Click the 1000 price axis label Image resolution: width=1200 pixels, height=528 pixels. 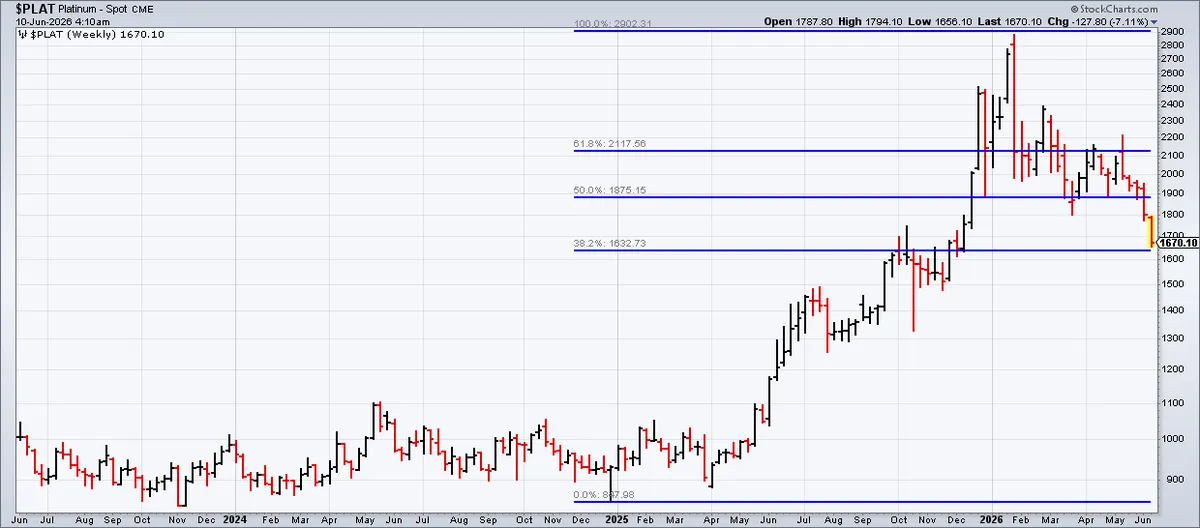tap(1171, 438)
